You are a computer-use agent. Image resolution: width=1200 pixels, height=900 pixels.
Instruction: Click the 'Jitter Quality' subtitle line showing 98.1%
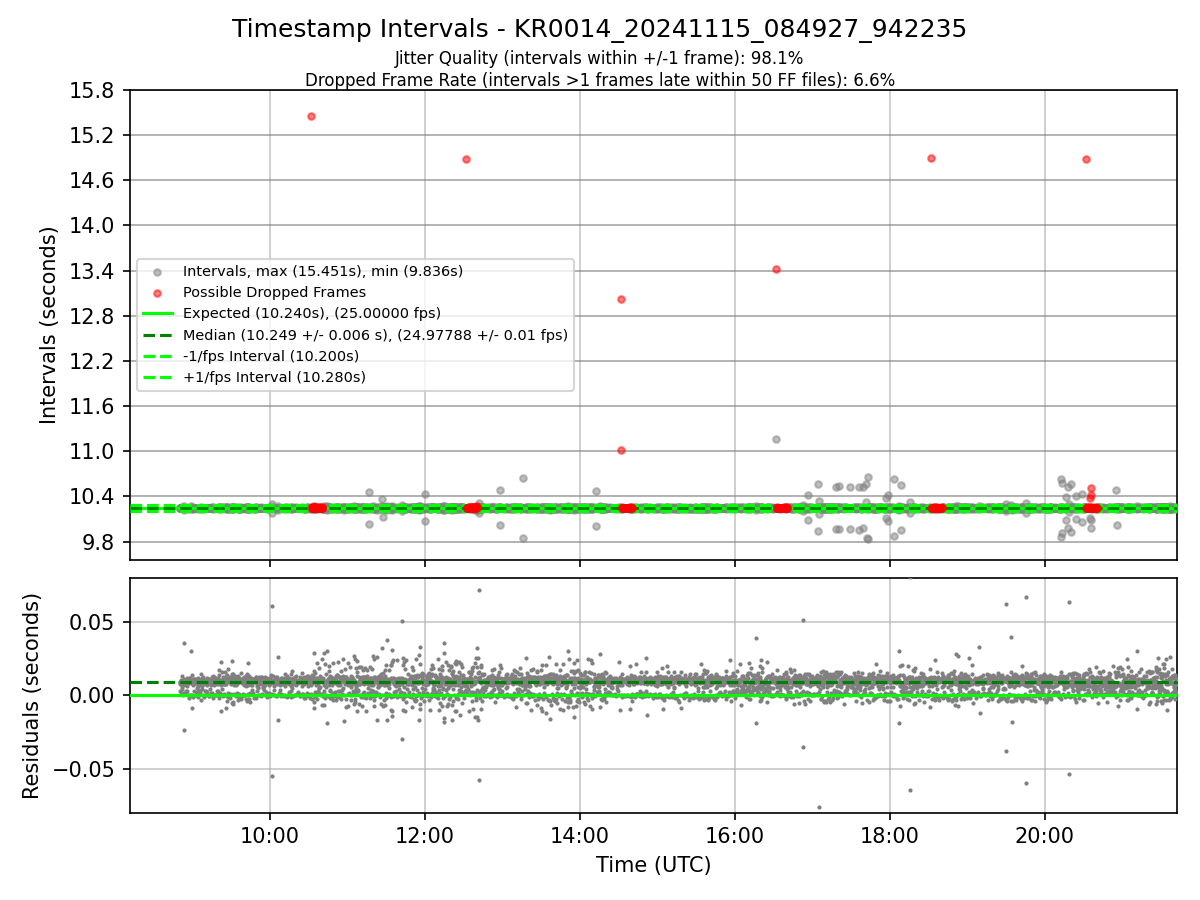(x=599, y=58)
